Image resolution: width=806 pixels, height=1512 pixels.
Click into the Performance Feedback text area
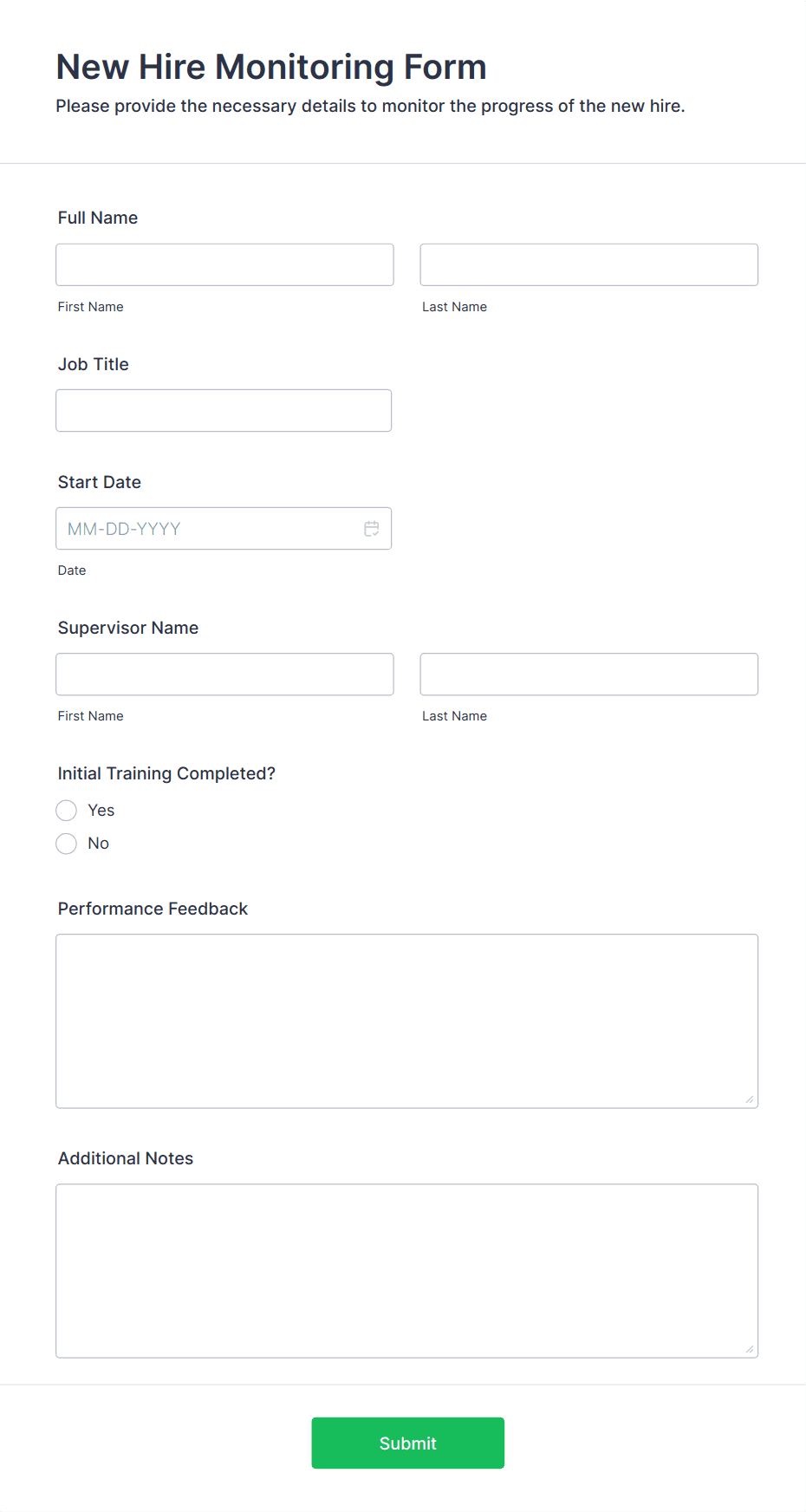[x=406, y=1020]
